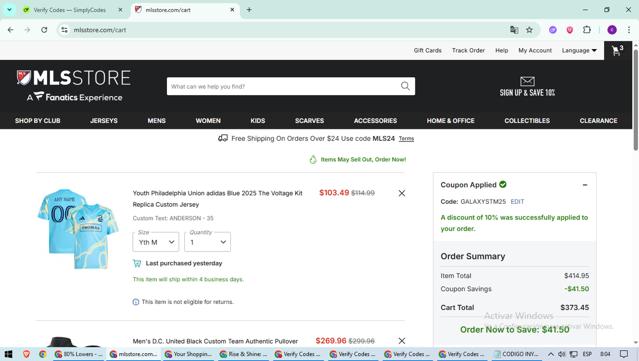Open the Jerseys menu
This screenshot has width=639, height=361.
click(x=104, y=121)
